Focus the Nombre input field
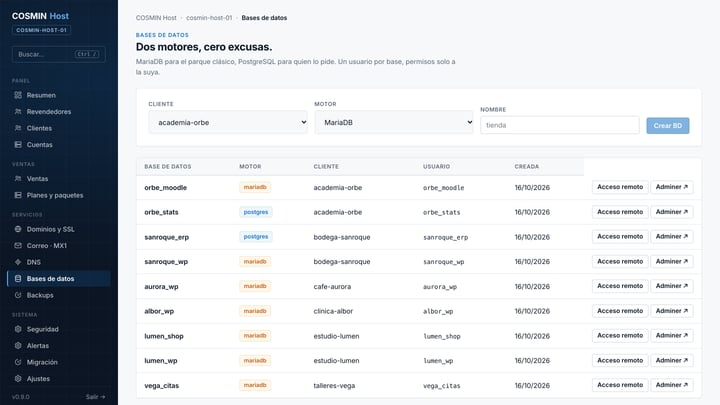The image size is (720, 405). pos(559,125)
